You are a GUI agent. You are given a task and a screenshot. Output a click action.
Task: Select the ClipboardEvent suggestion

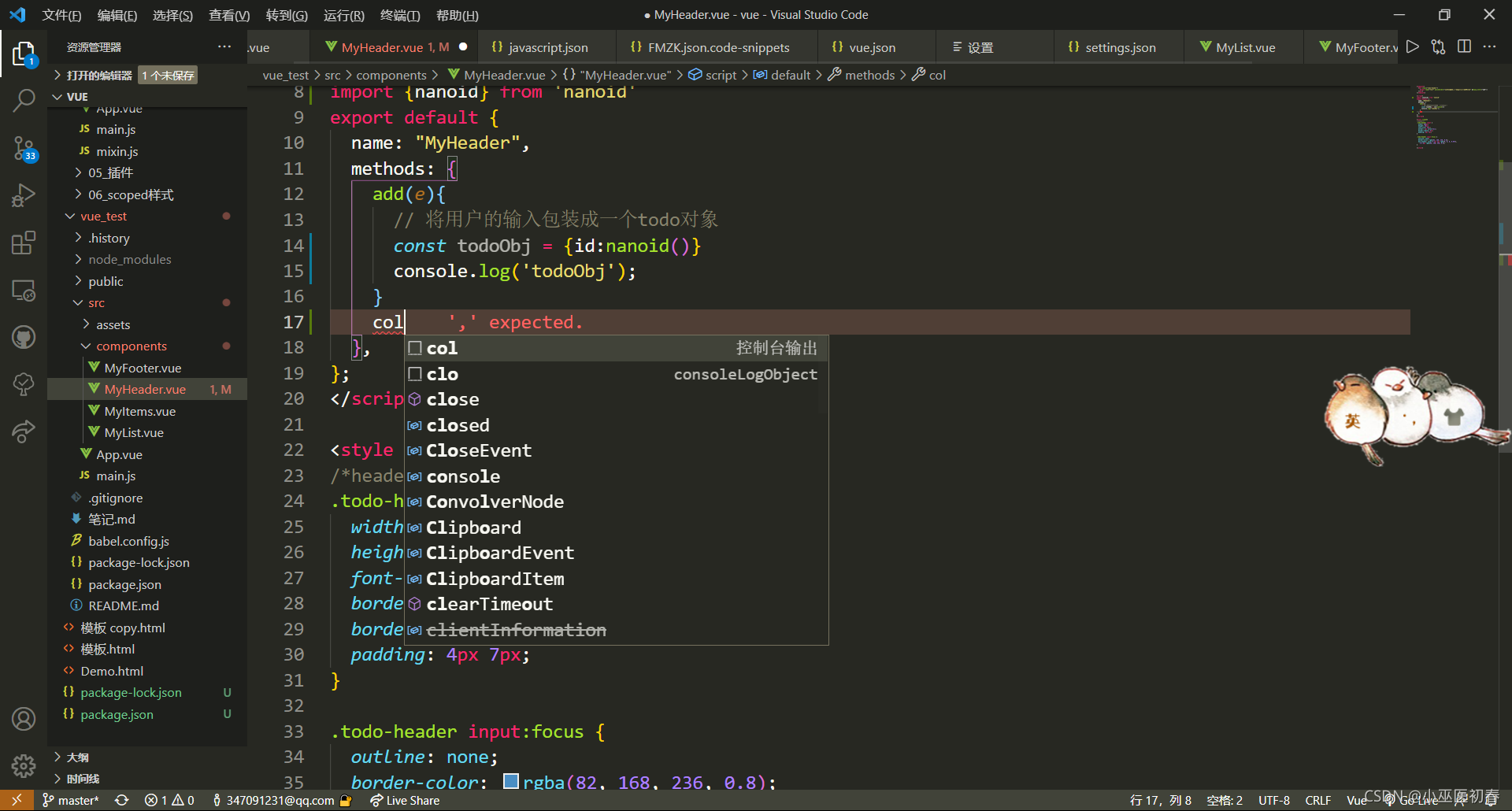pyautogui.click(x=617, y=553)
